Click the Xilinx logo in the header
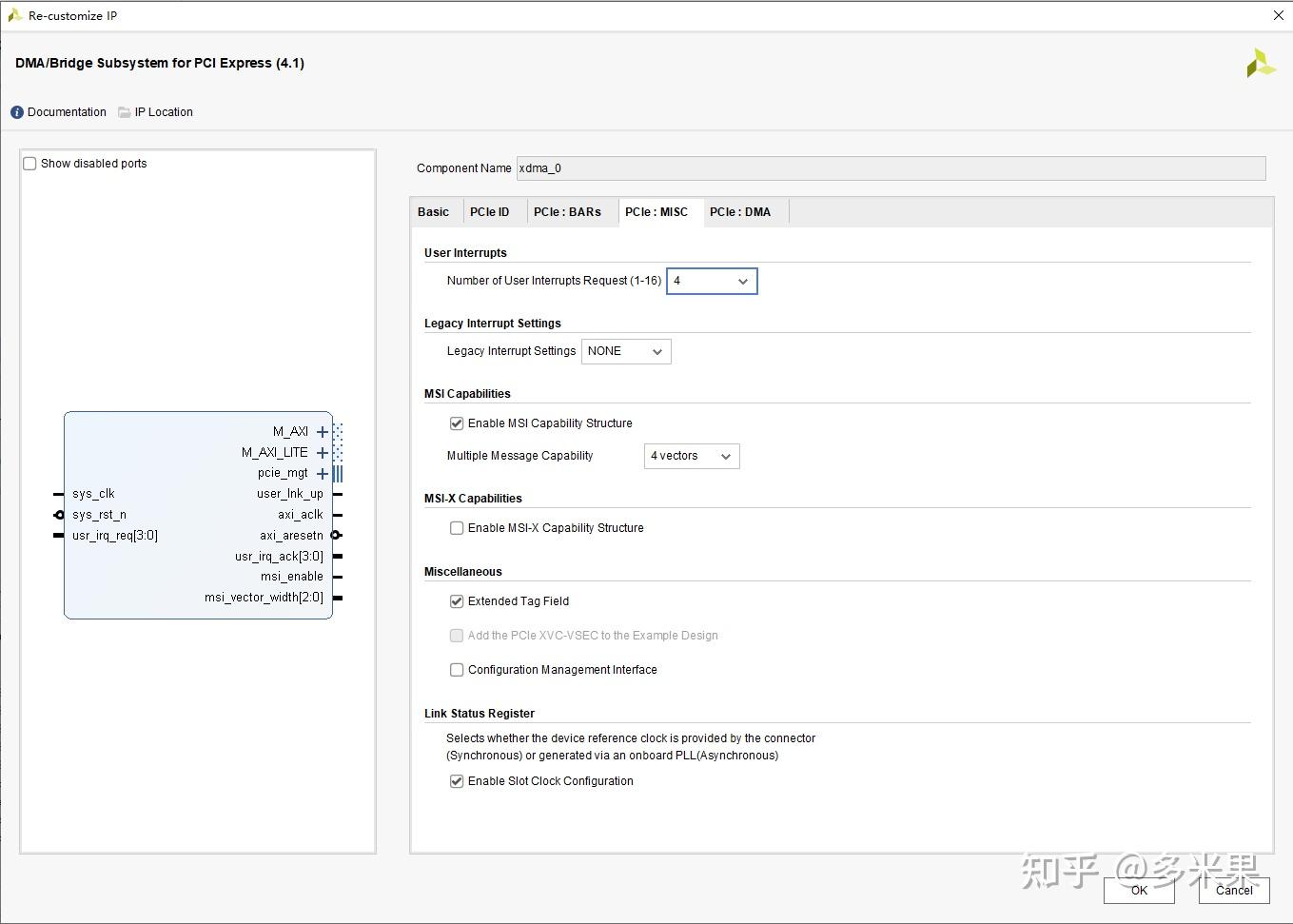Screen dimensions: 1293x924 (1261, 63)
